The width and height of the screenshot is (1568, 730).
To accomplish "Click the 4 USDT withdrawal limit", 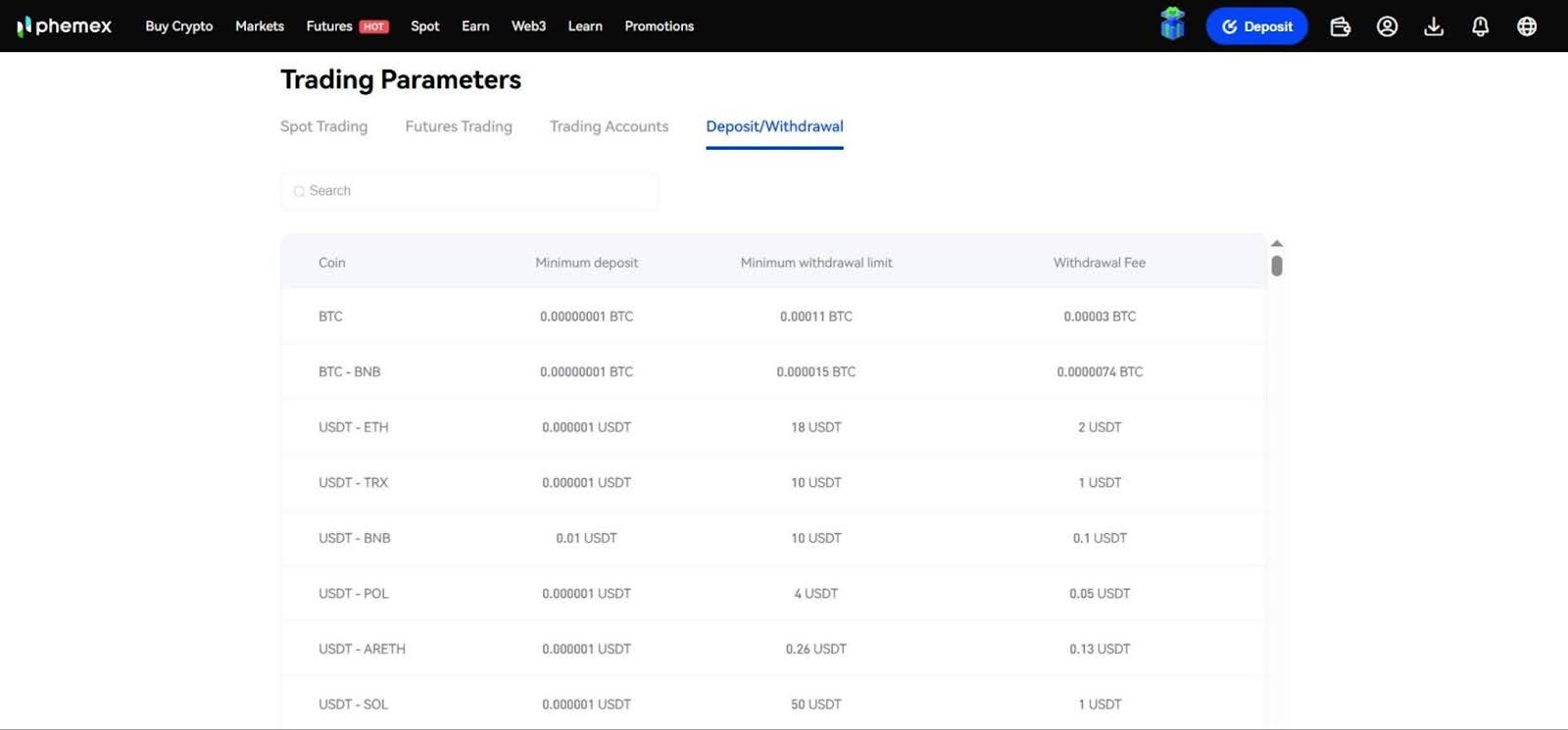I will [x=816, y=594].
